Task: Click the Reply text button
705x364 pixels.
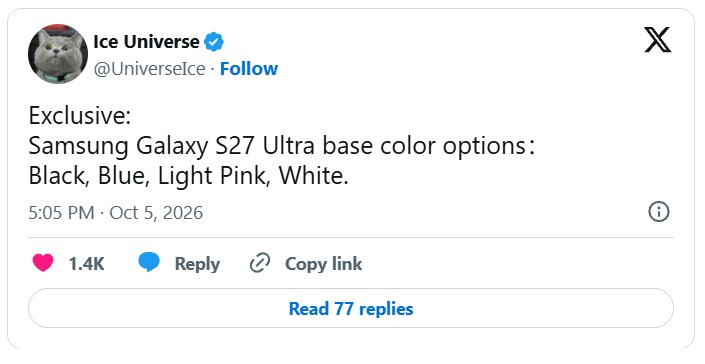Action: (x=197, y=264)
